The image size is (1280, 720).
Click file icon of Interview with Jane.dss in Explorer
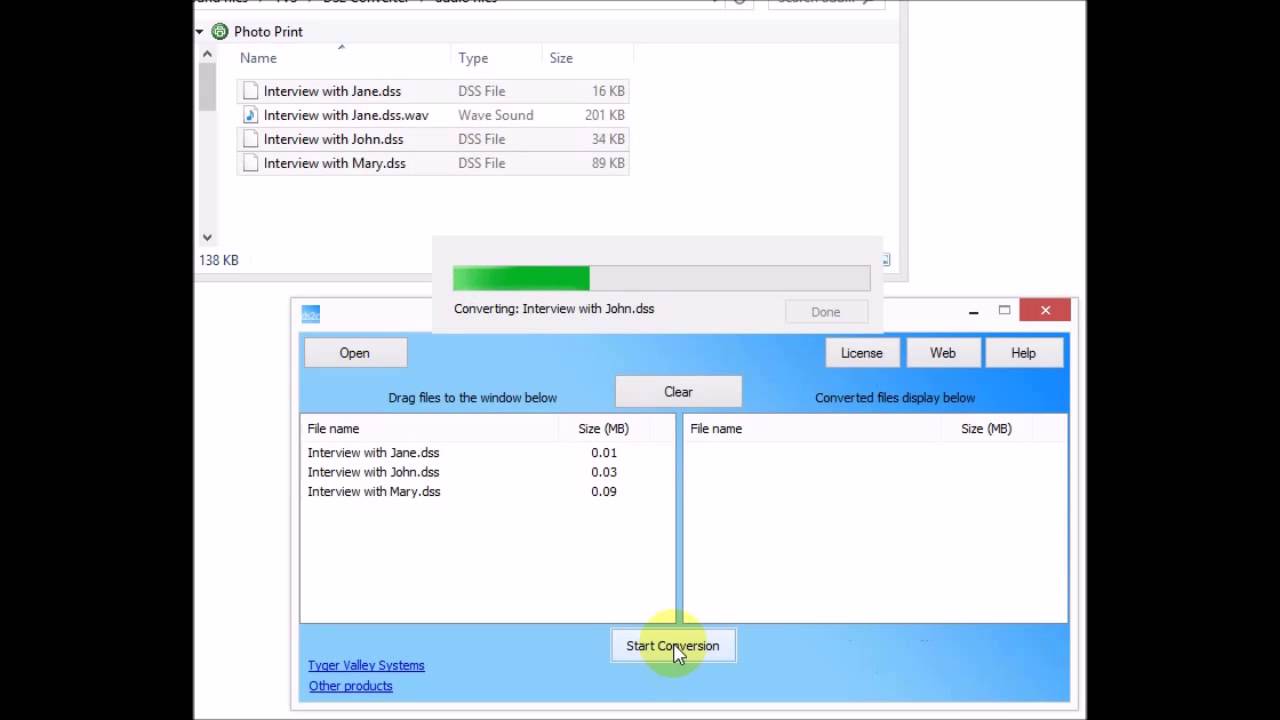click(x=250, y=91)
